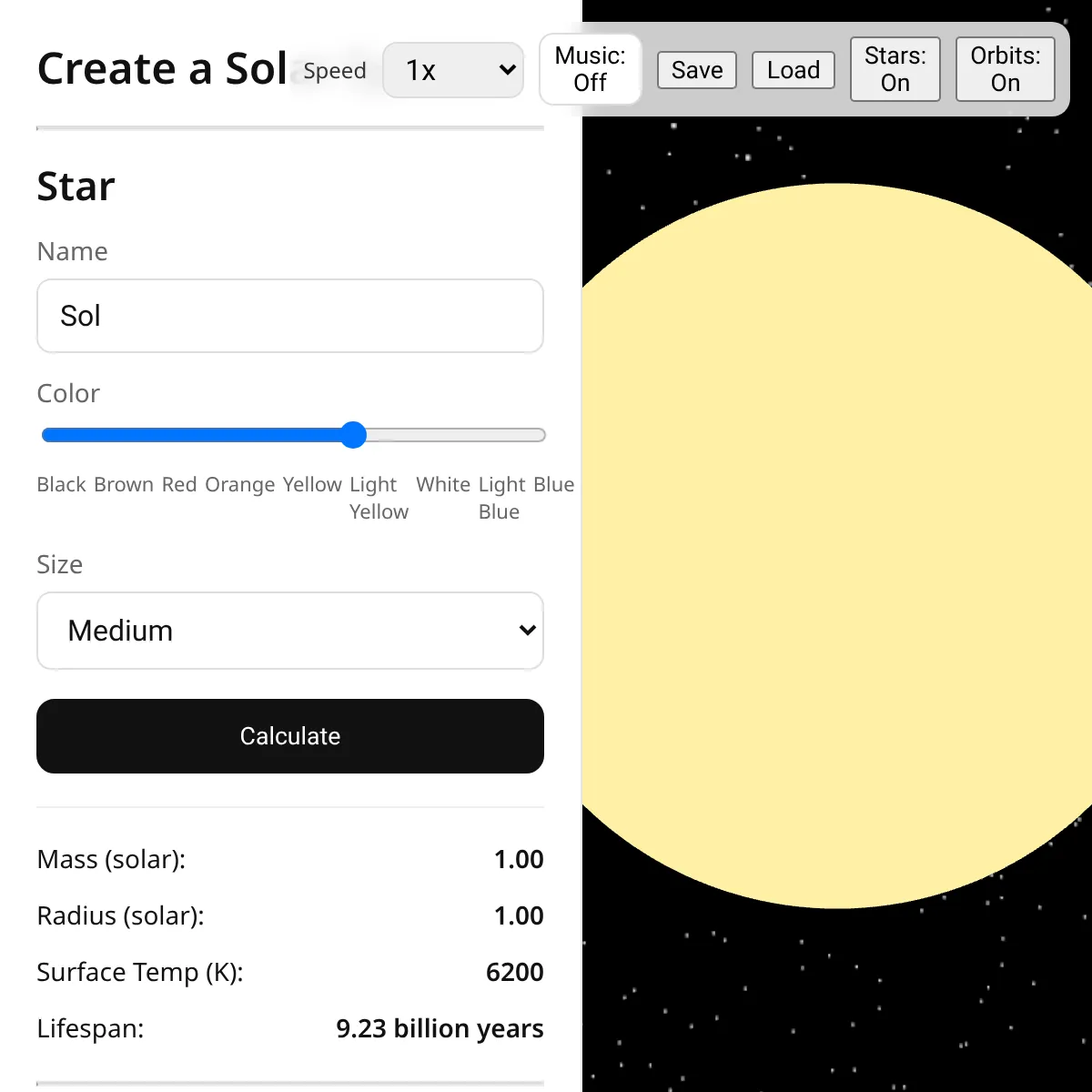Click the Red color scale label

179,484
